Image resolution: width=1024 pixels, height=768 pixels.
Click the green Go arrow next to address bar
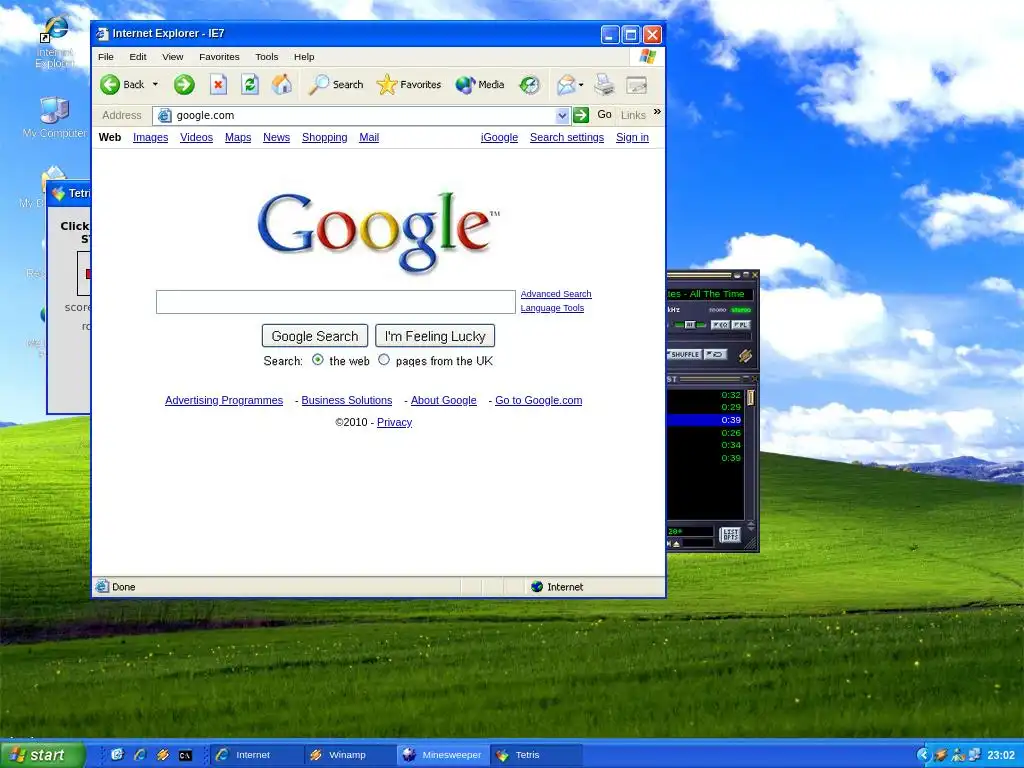581,115
